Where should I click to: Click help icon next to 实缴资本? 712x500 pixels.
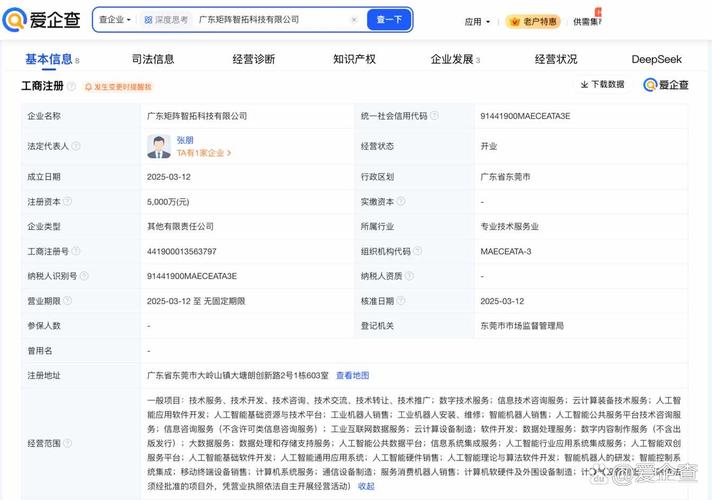(400, 201)
